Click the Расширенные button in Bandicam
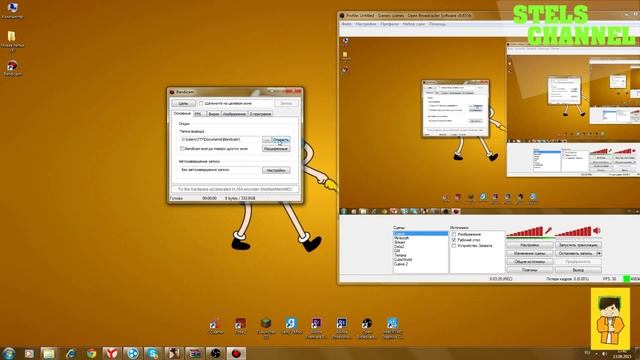 (x=276, y=149)
